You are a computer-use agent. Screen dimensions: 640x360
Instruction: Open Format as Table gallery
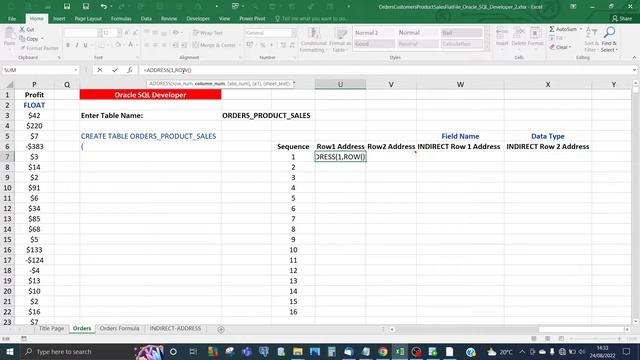pos(339,40)
